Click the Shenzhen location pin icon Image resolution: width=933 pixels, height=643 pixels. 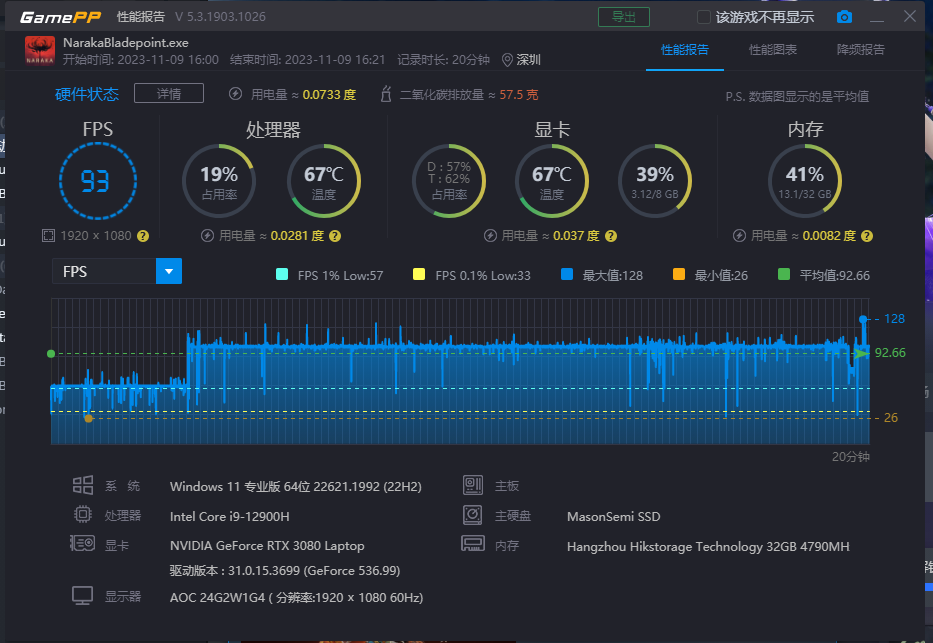click(x=507, y=59)
